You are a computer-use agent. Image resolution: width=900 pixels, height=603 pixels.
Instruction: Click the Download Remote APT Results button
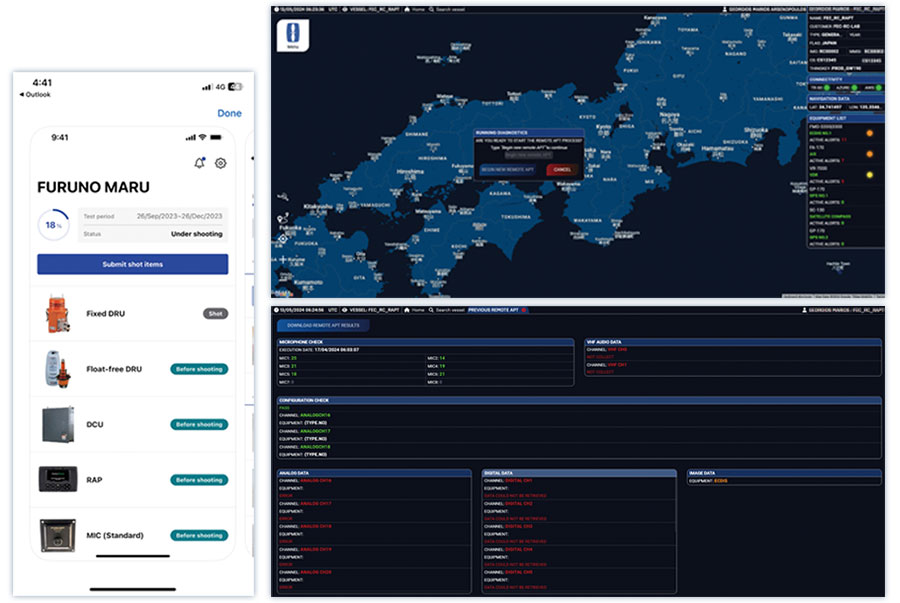coord(323,325)
